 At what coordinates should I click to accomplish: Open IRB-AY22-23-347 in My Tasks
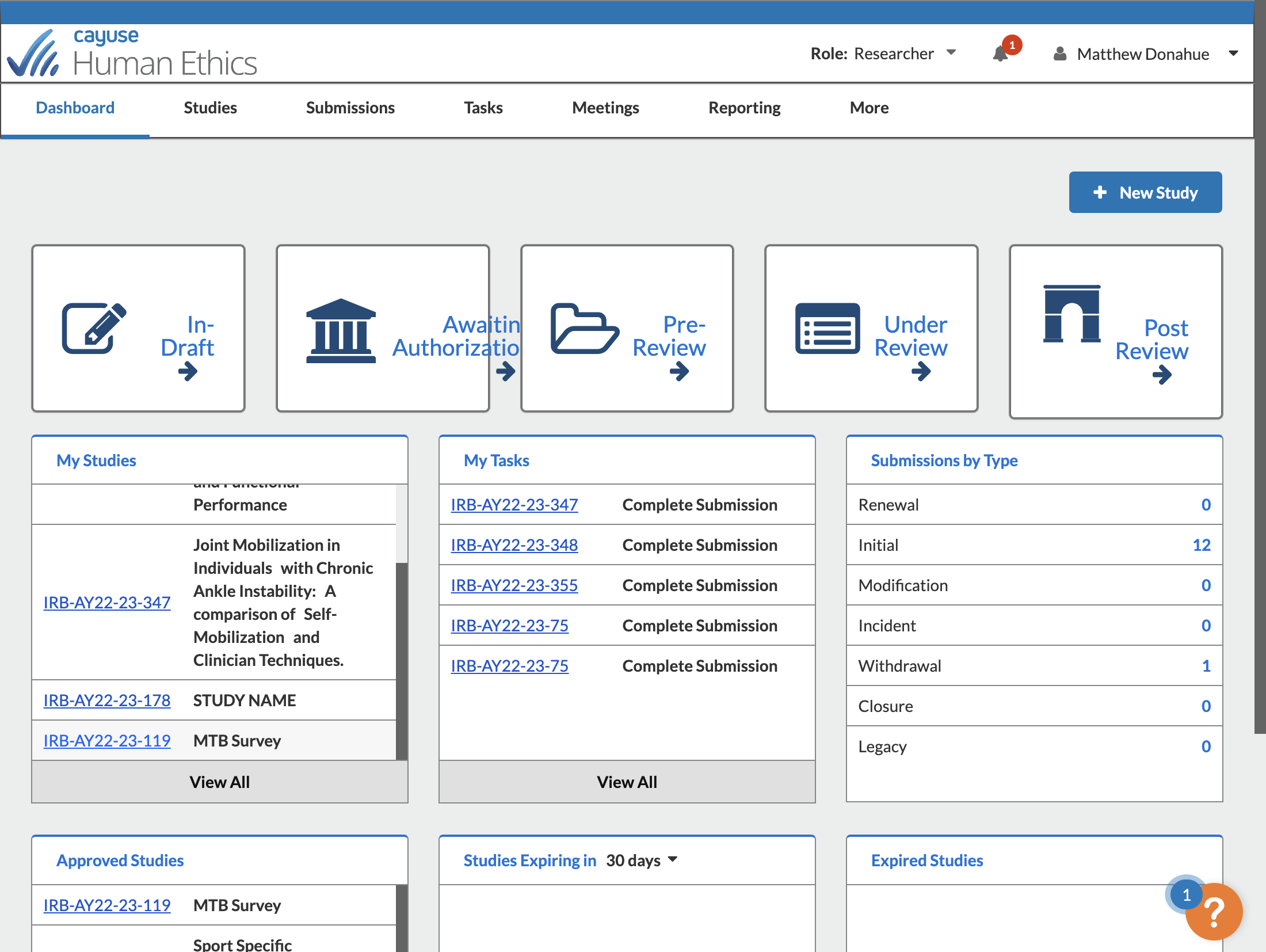(514, 505)
